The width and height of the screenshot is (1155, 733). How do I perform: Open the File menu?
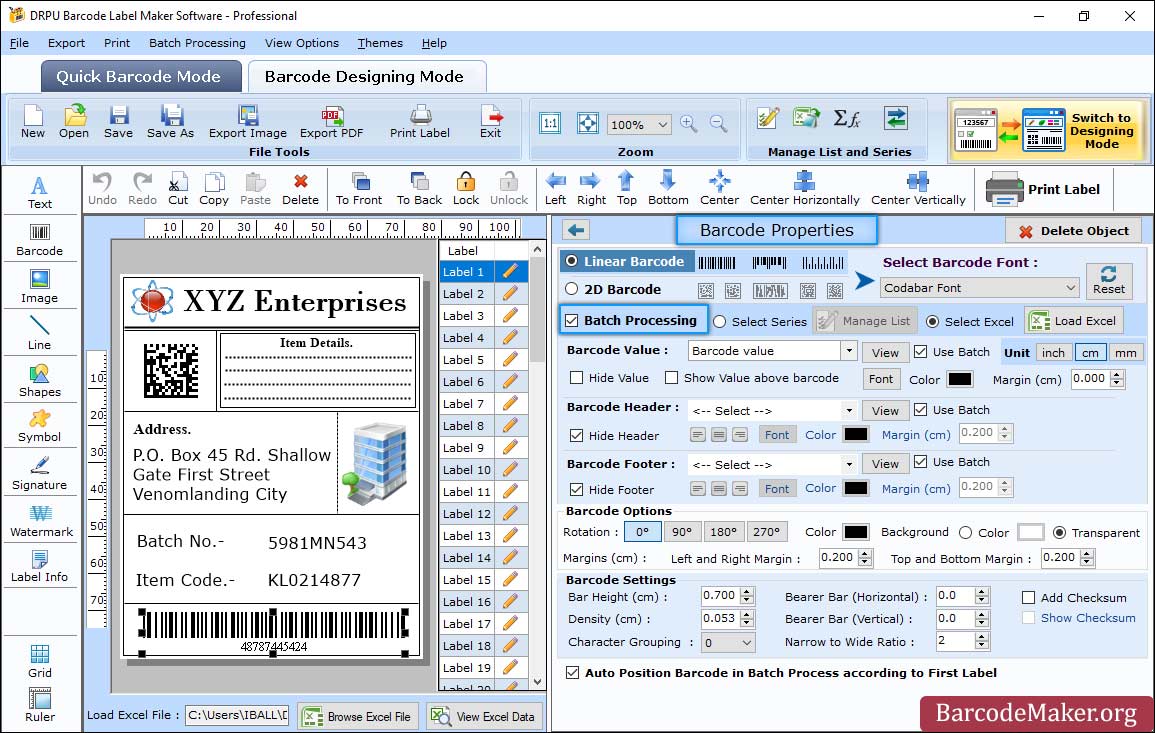[19, 43]
